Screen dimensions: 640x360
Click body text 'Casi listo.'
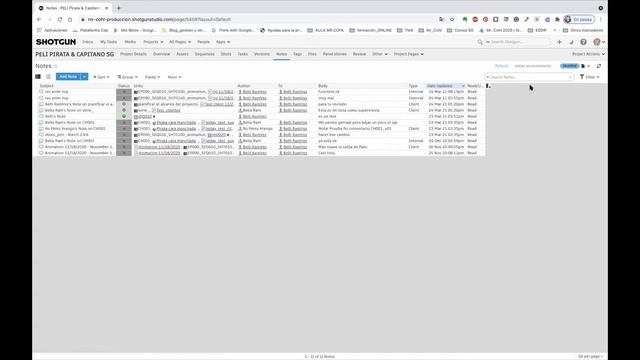tap(327, 153)
